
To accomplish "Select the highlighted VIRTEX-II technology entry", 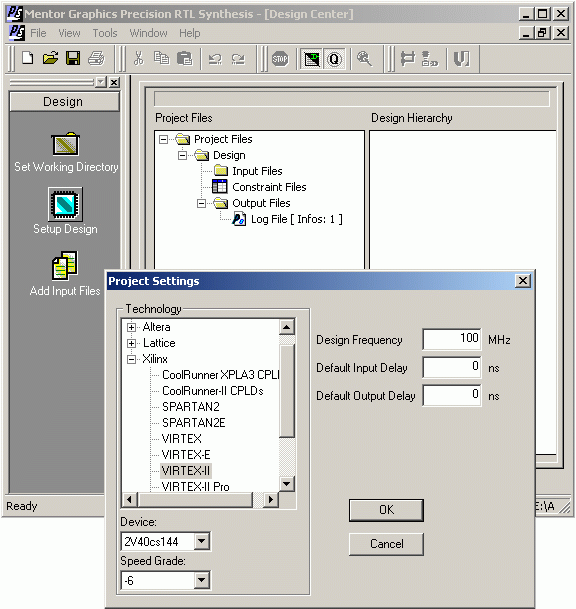I will pyautogui.click(x=186, y=470).
